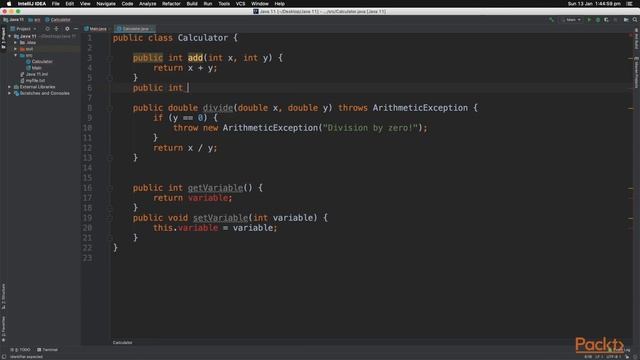Viewport: 640px width, 360px height.
Task: Run the Main configuration with green play
Action: (589, 20)
